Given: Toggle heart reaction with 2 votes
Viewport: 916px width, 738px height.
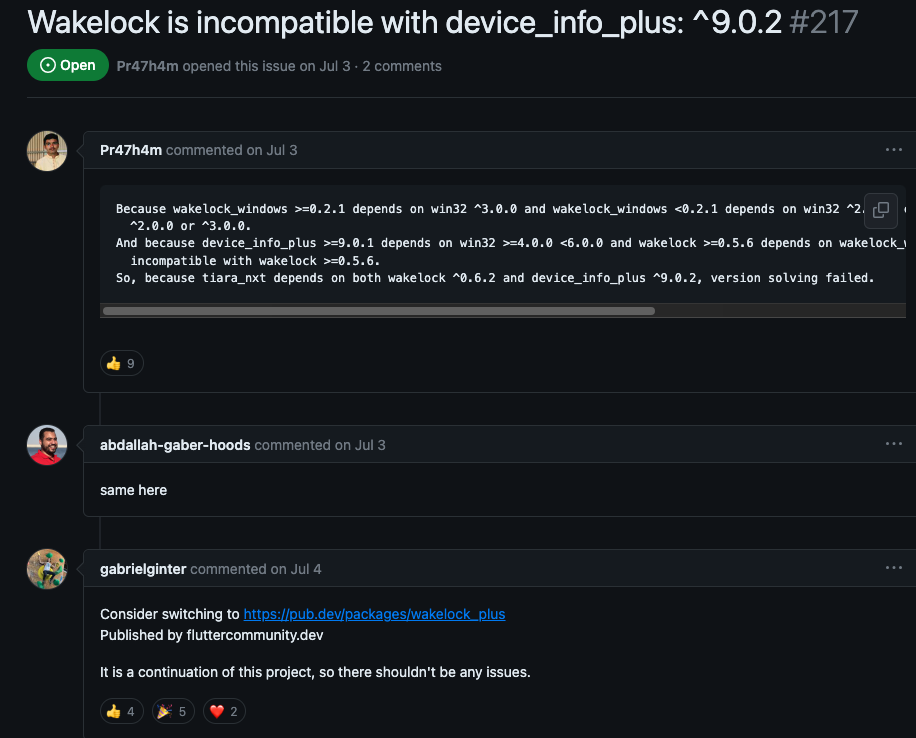Looking at the screenshot, I should pyautogui.click(x=224, y=712).
